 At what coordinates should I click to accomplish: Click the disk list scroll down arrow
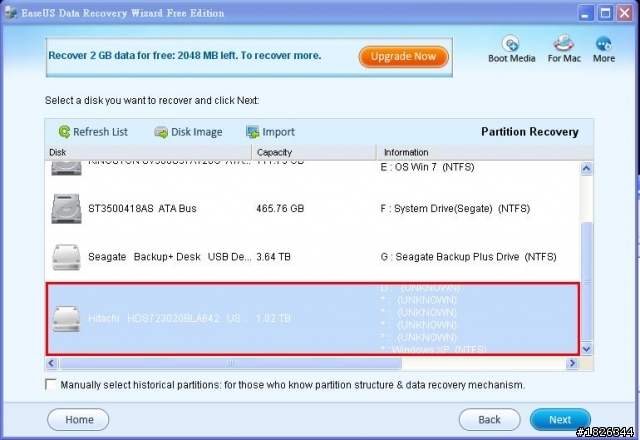(x=587, y=349)
